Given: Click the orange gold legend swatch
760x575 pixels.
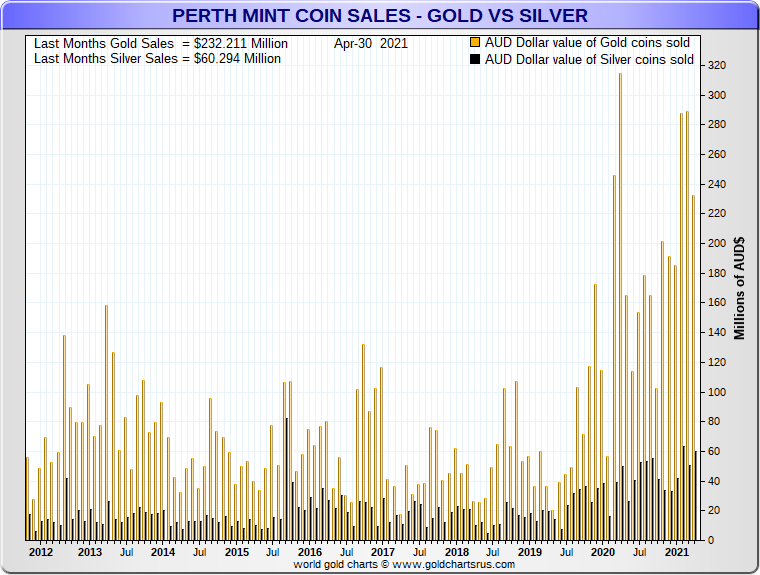Looking at the screenshot, I should [475, 42].
